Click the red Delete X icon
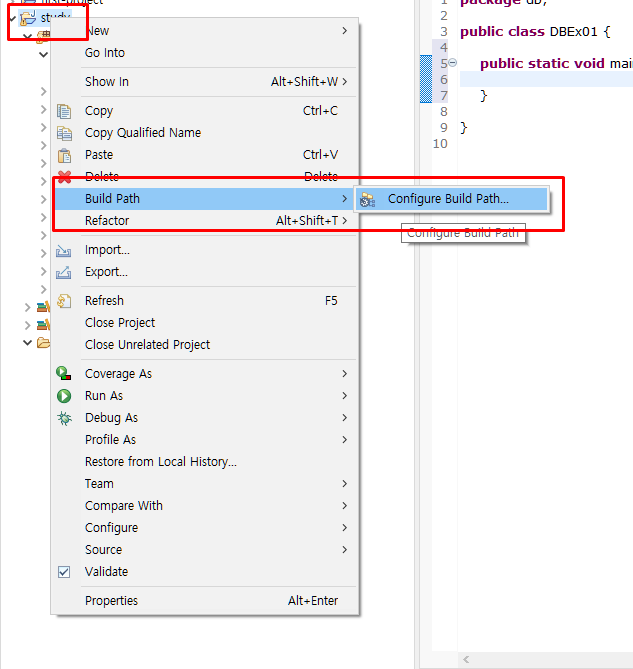 tap(64, 177)
